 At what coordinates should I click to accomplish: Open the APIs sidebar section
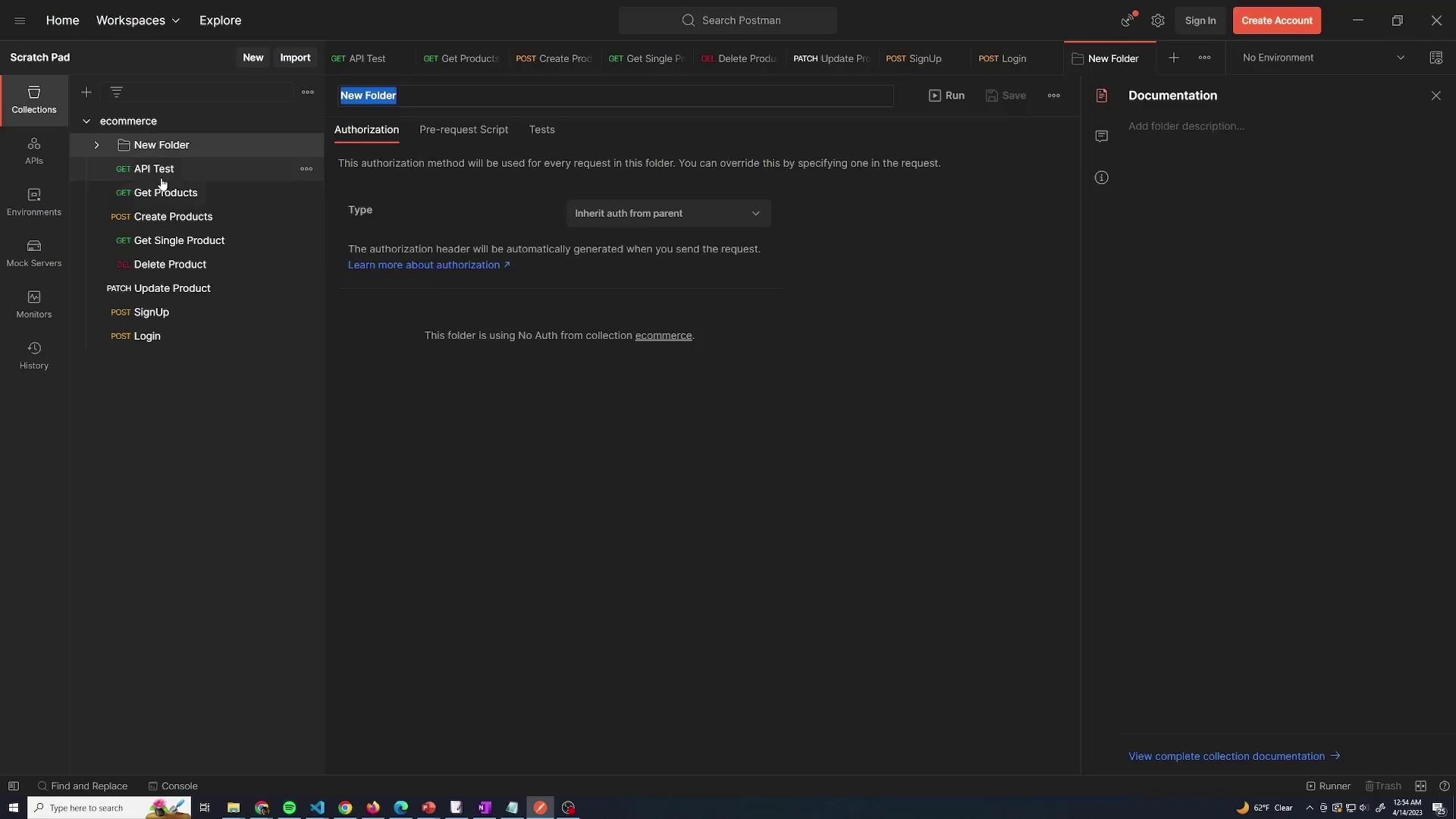pyautogui.click(x=33, y=151)
